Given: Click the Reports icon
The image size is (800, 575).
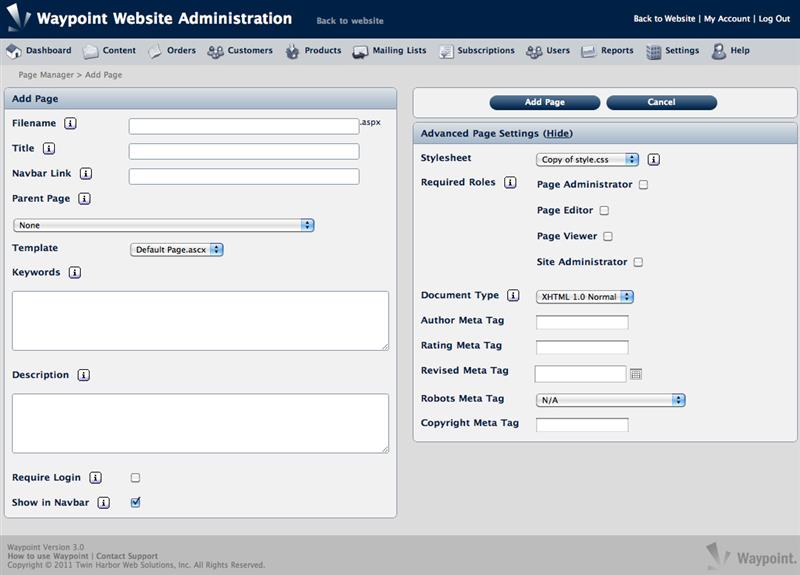Looking at the screenshot, I should coord(588,52).
